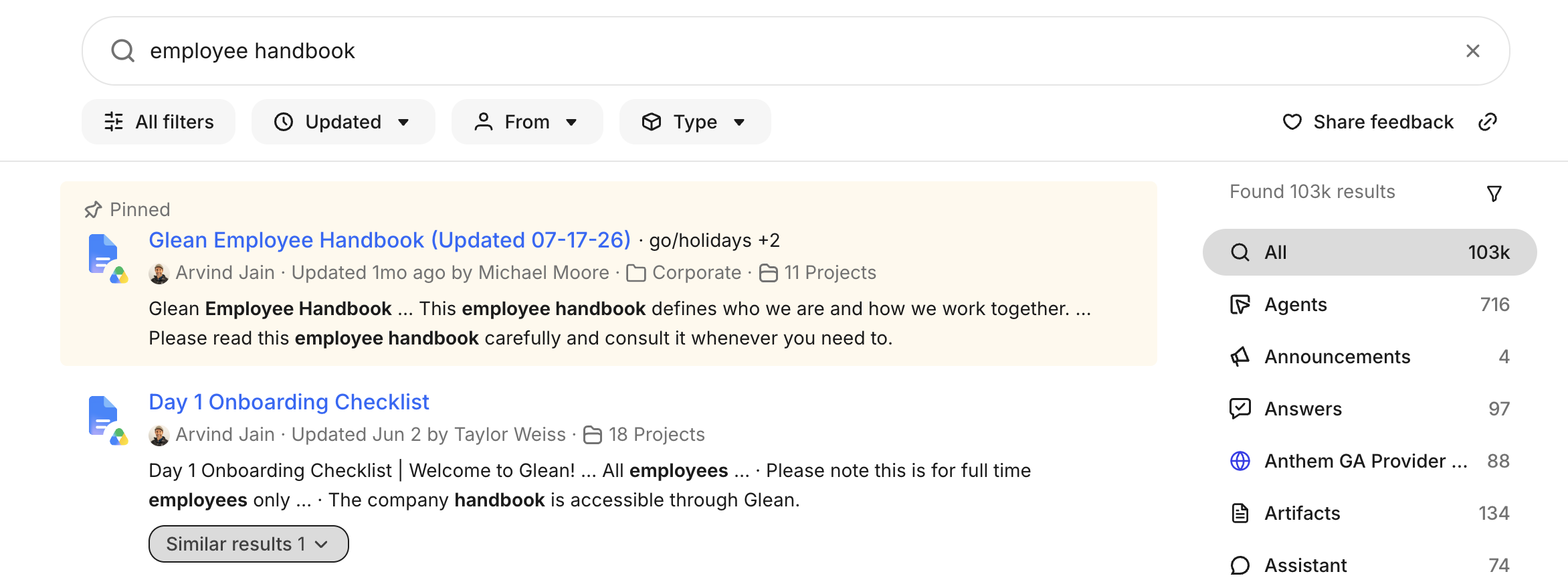Select the All results tab
The image size is (1568, 578).
1369,252
